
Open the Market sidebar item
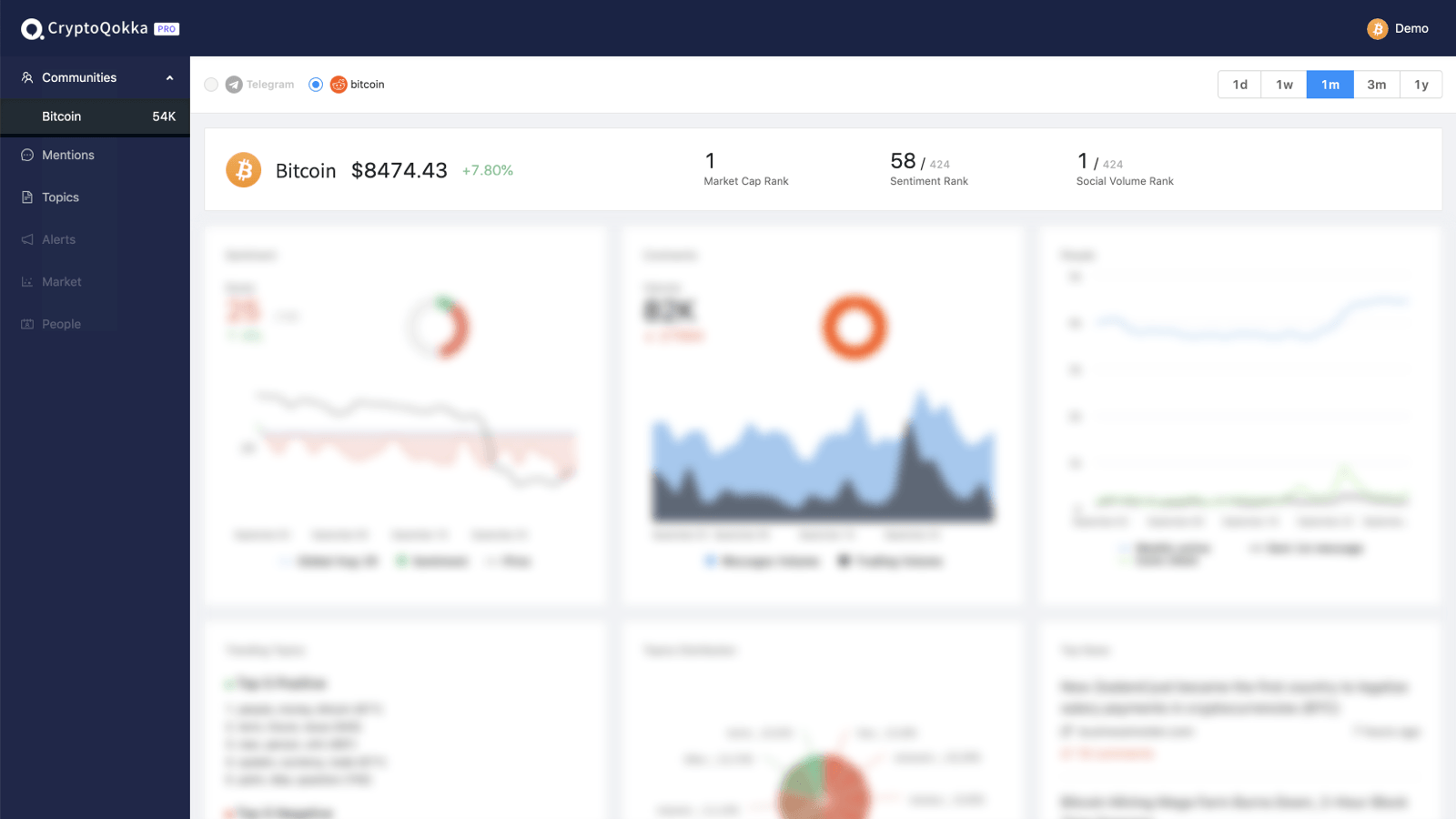[x=95, y=282]
